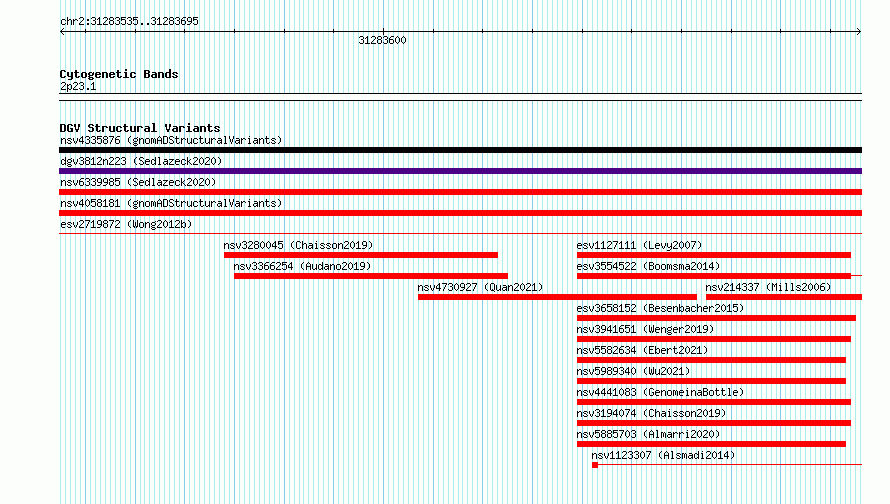
Task: Click the red nsv4058181 variant bar
Action: click(460, 213)
